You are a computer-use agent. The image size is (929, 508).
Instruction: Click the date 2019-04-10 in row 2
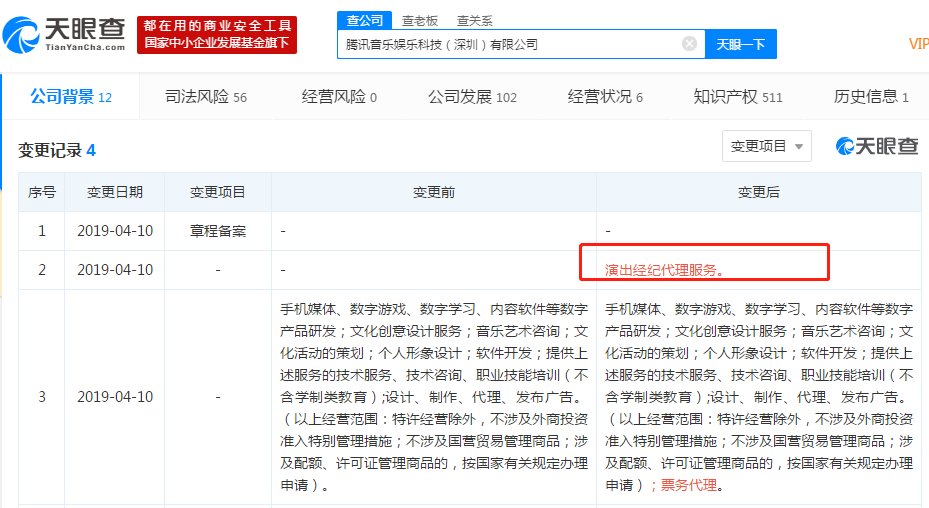coord(115,270)
